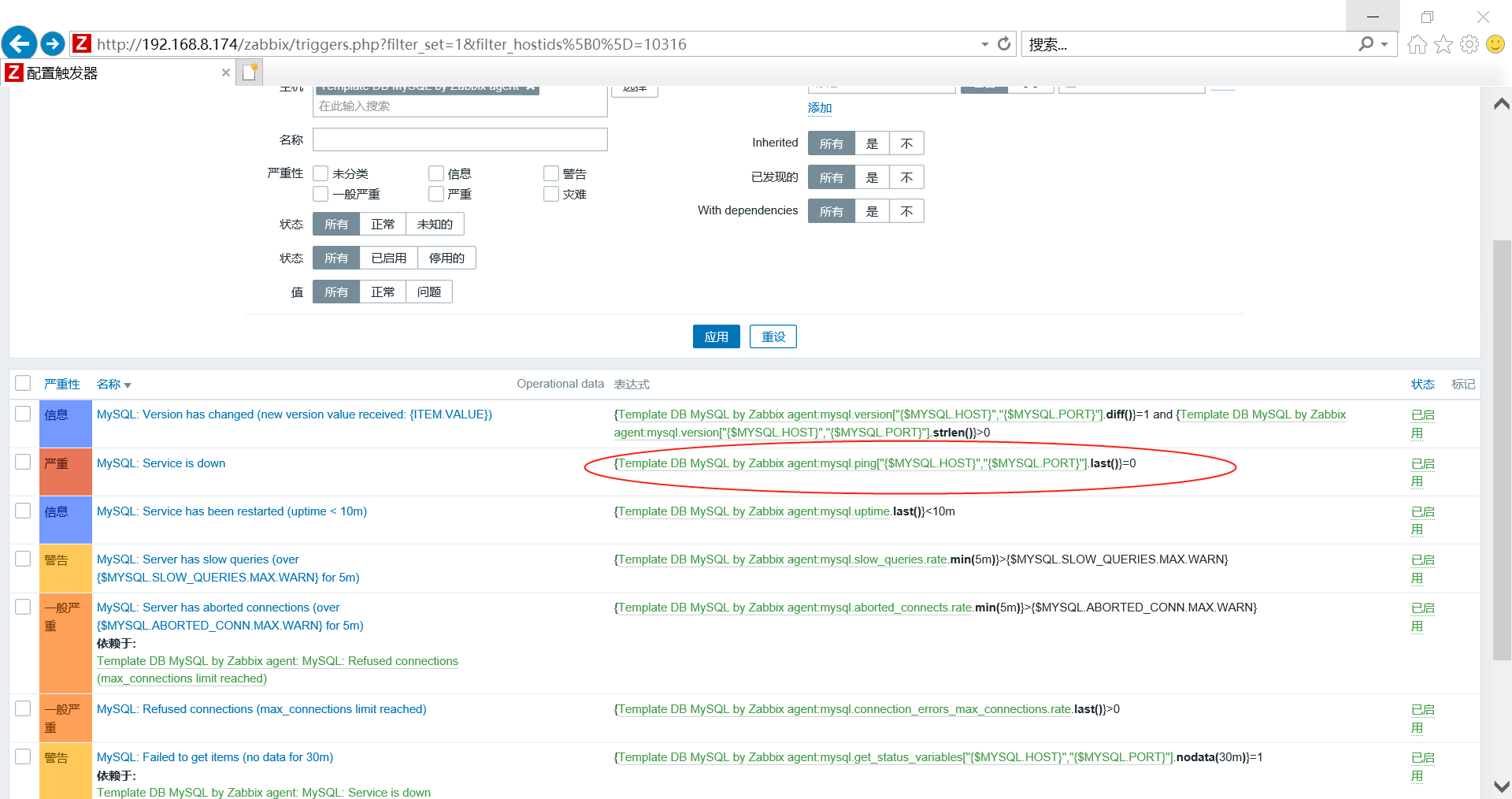Click the 重设 reset button
The image size is (1512, 799).
[773, 336]
